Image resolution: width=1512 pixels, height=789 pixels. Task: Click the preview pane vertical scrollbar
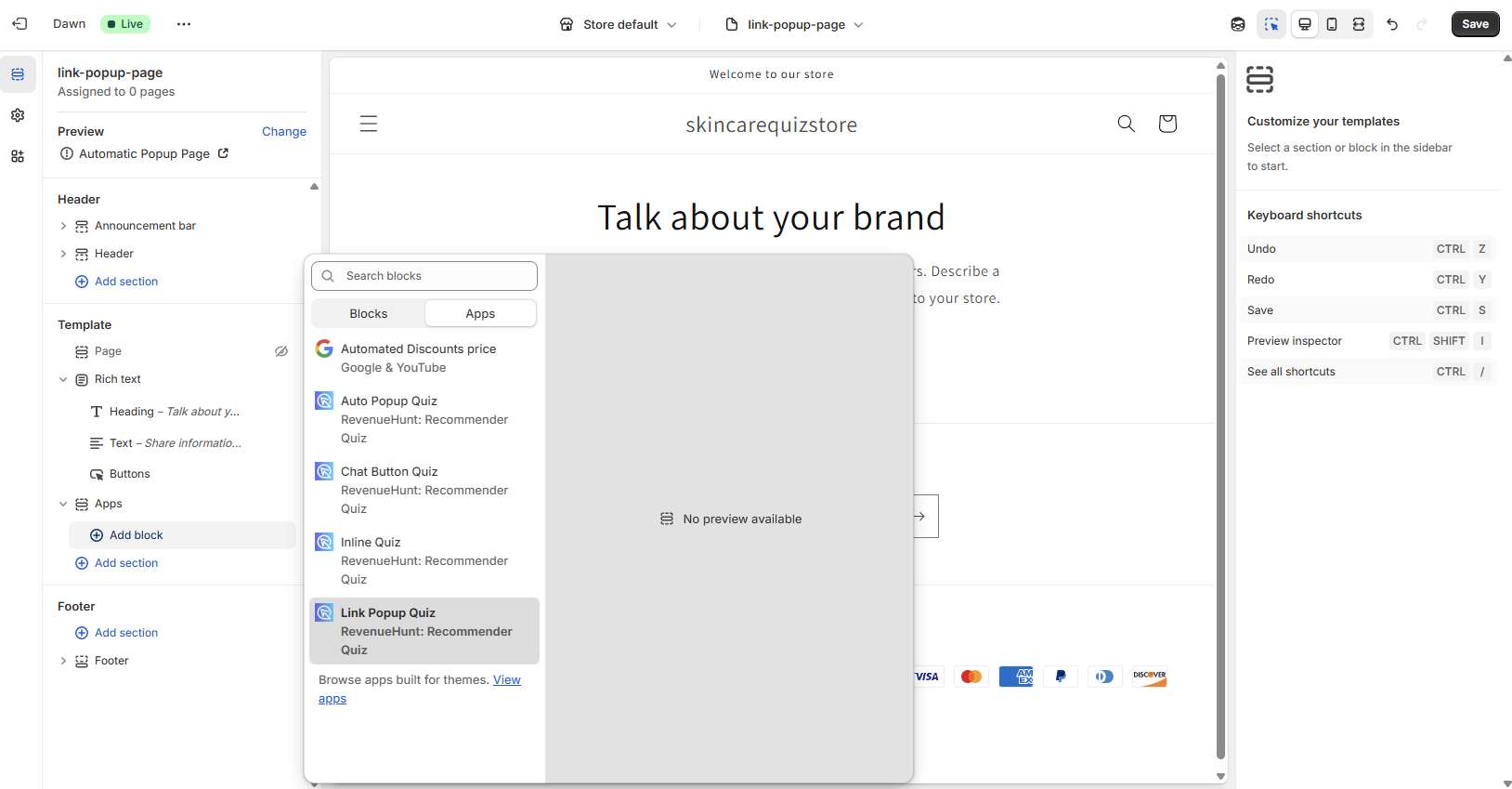coord(1220,418)
